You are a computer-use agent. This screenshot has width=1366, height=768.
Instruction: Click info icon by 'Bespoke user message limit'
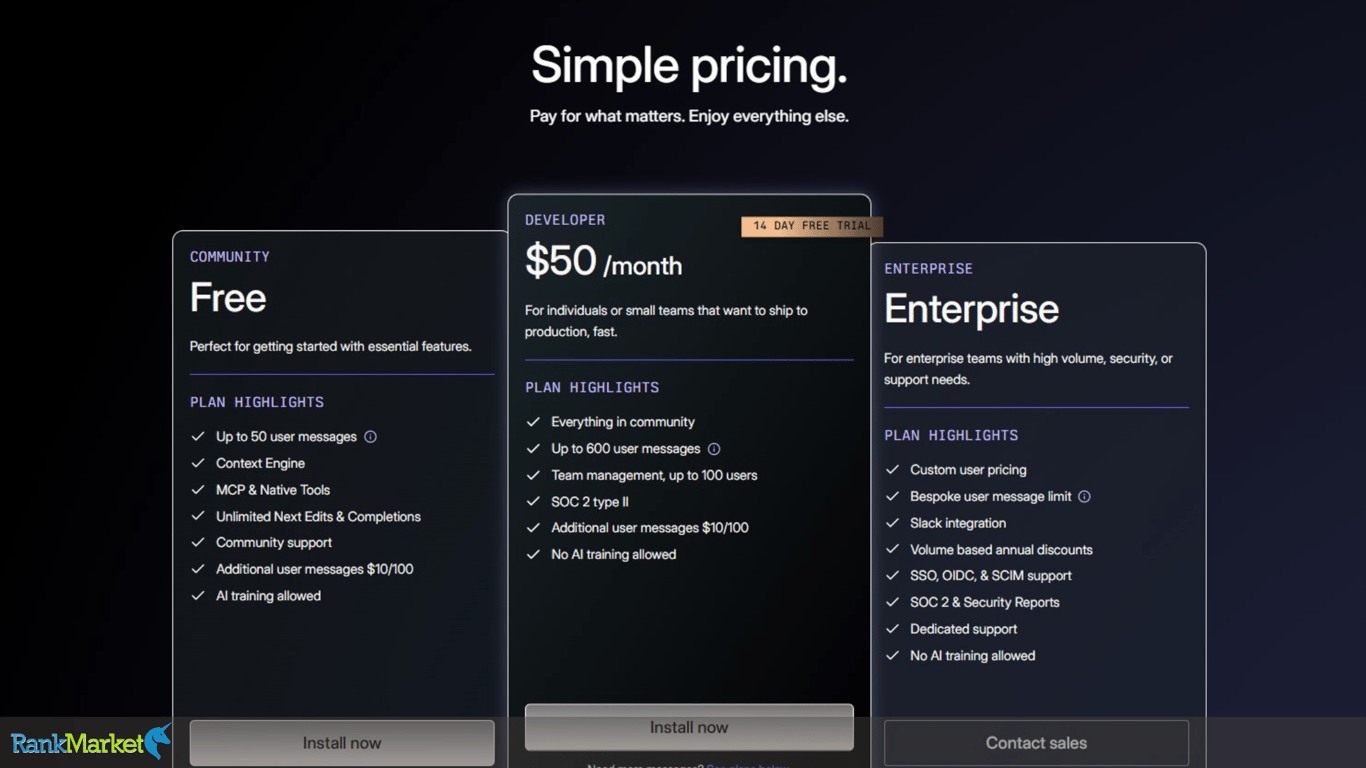tap(1084, 497)
